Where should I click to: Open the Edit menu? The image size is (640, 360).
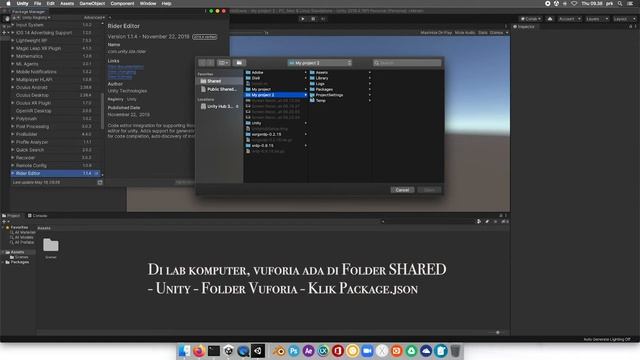point(51,3)
